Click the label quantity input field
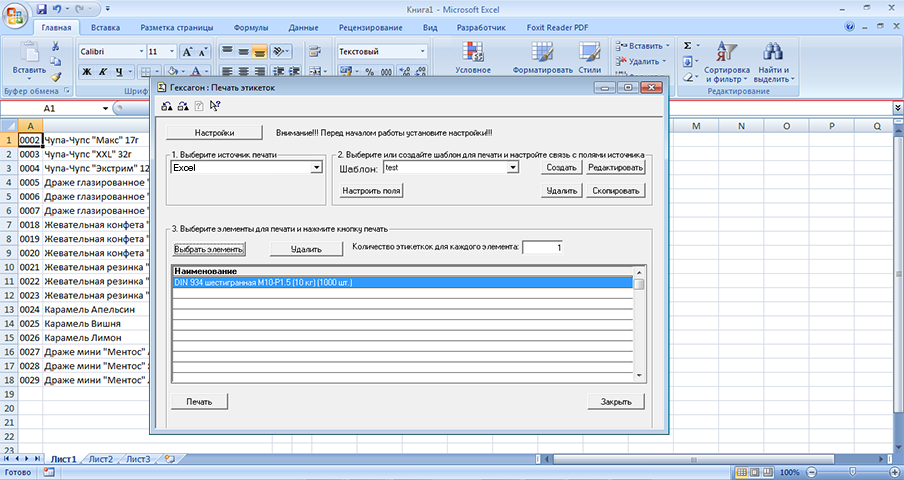 [543, 247]
